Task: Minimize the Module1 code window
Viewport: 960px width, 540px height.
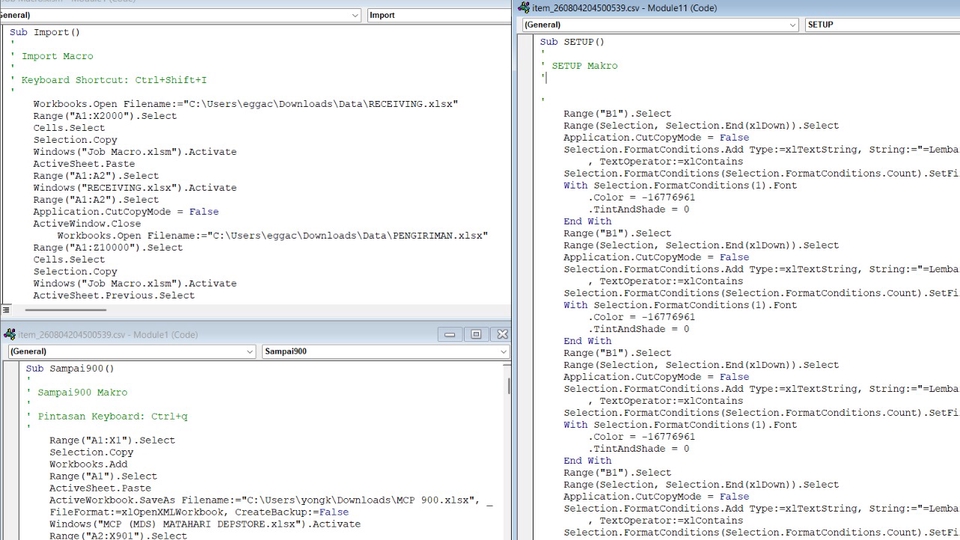Action: pyautogui.click(x=449, y=334)
